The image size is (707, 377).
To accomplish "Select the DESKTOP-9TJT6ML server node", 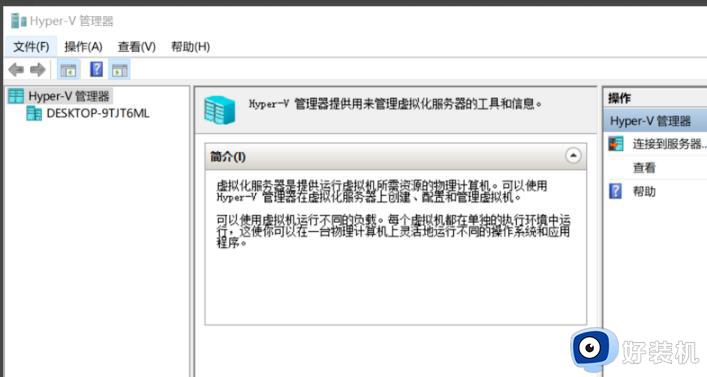I will (x=97, y=113).
